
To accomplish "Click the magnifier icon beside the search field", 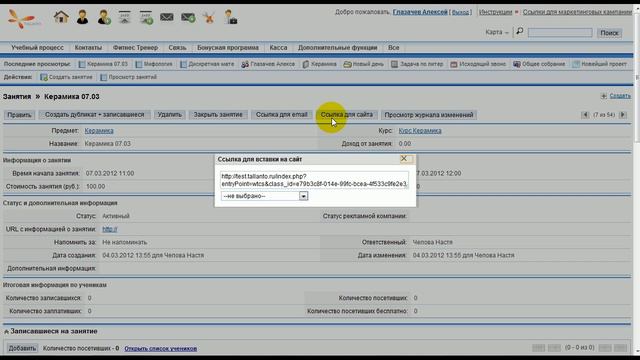I will [x=520, y=31].
